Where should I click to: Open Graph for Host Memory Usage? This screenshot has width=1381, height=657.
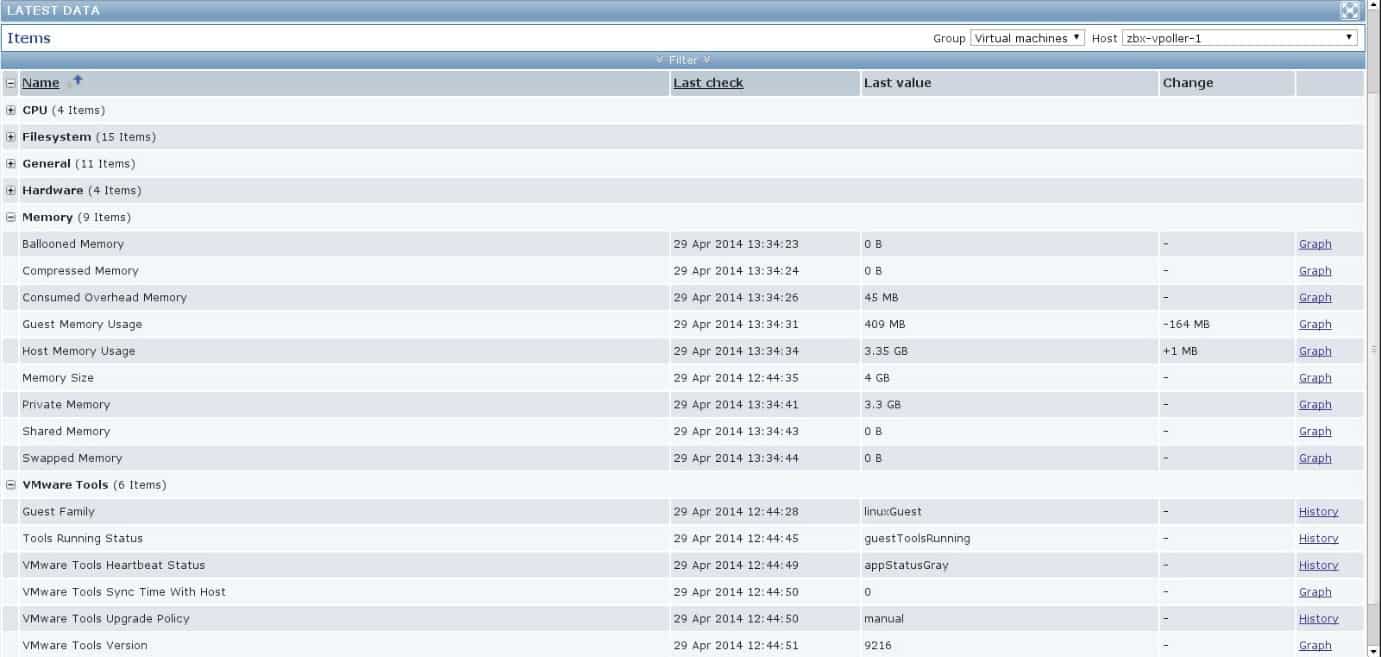tap(1315, 351)
